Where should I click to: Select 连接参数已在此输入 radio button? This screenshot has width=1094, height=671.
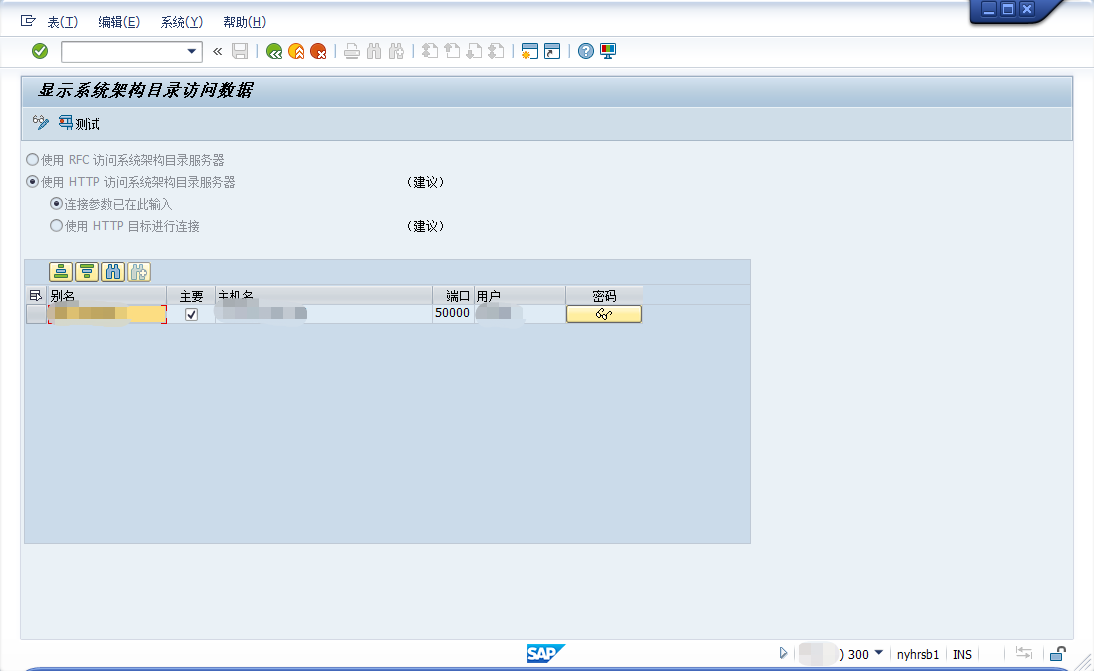coord(57,204)
